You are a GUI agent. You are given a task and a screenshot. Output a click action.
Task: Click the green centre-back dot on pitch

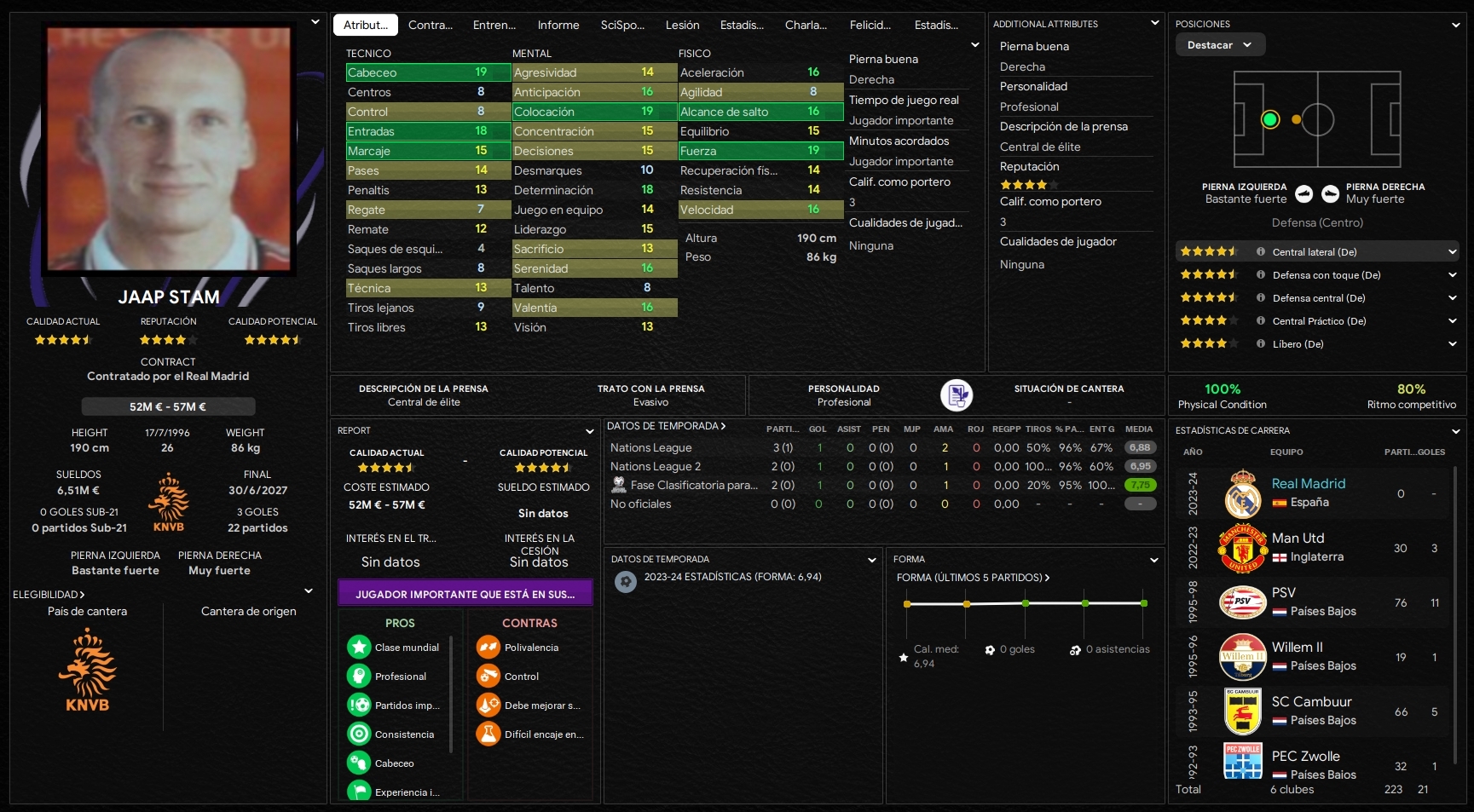(x=1270, y=120)
